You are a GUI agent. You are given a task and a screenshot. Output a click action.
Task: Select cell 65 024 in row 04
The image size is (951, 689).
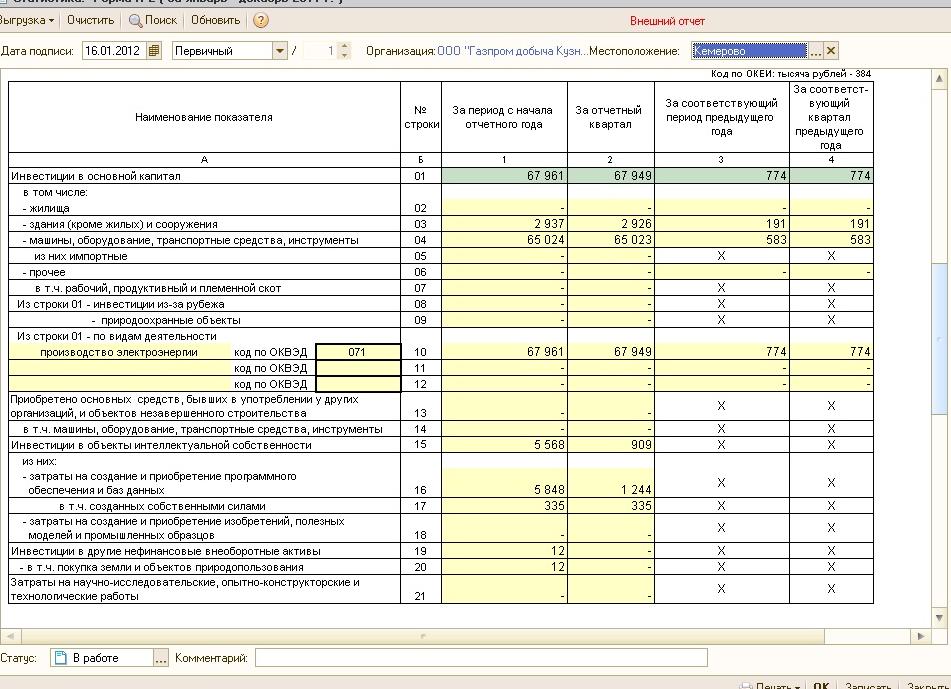pyautogui.click(x=504, y=240)
